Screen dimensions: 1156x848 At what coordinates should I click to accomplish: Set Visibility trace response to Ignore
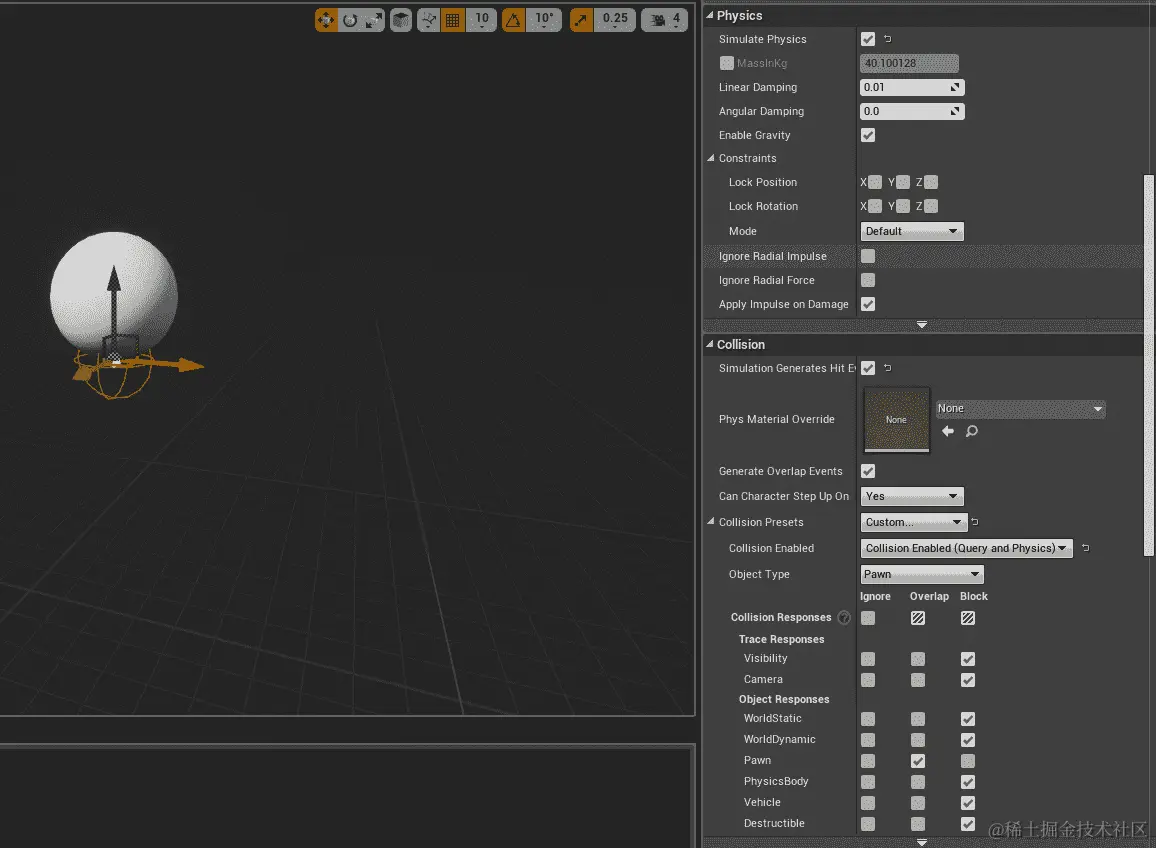[x=868, y=659]
